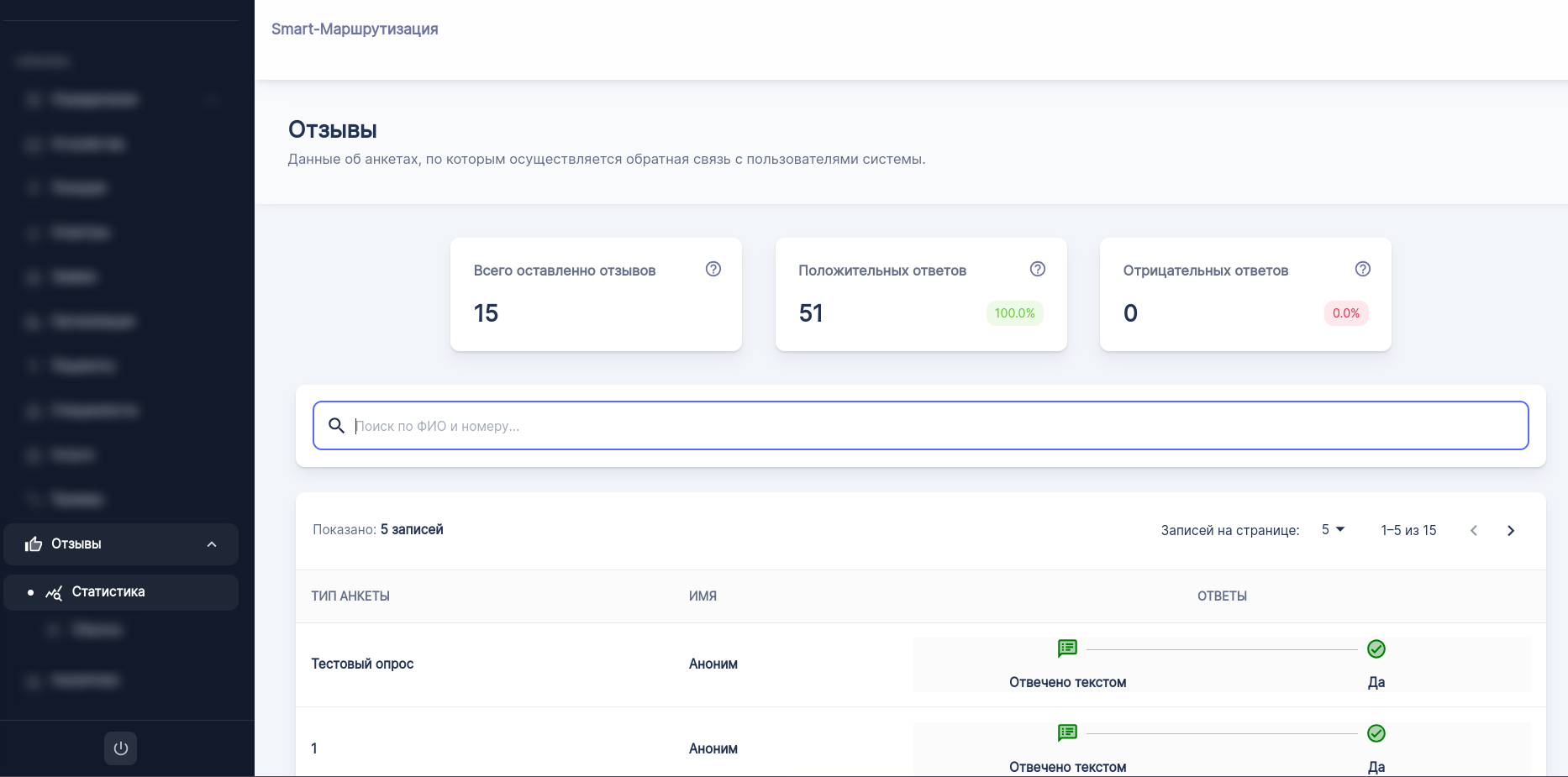This screenshot has width=1568, height=777.
Task: Go to previous page of records
Action: pos(1473,530)
